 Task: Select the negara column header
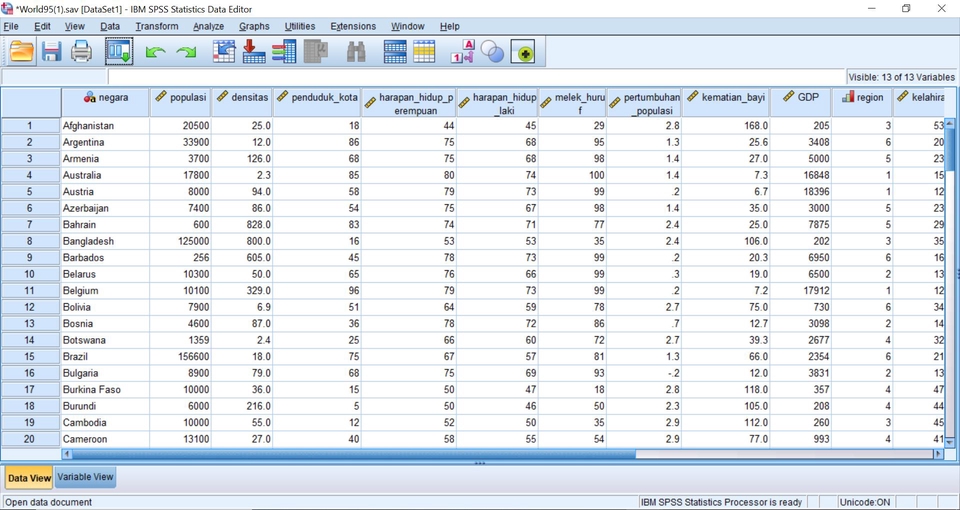pos(105,102)
